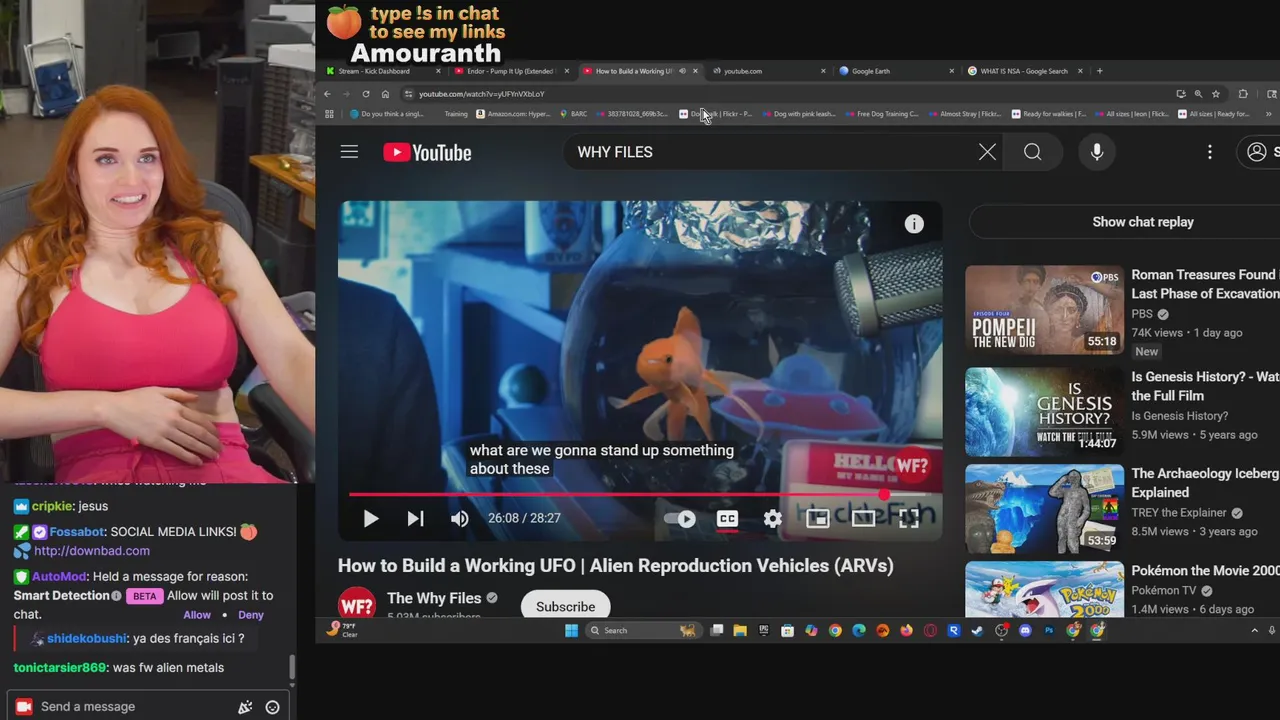The width and height of the screenshot is (1280, 720).
Task: Open File Explorer from the taskbar
Action: [x=740, y=630]
